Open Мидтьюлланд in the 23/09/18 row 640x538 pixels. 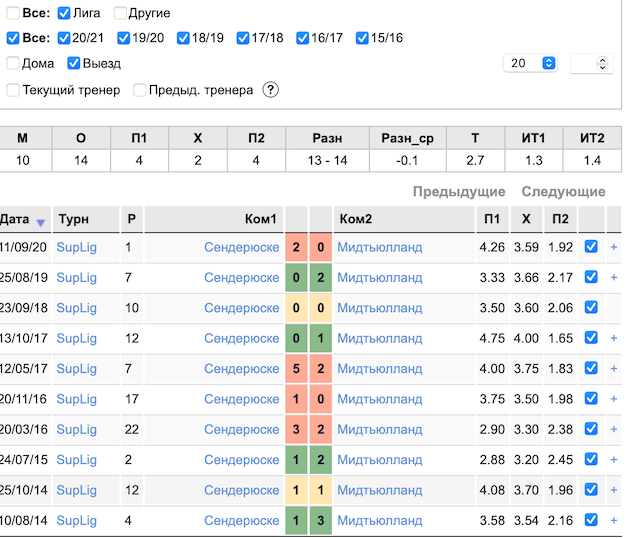tap(379, 308)
